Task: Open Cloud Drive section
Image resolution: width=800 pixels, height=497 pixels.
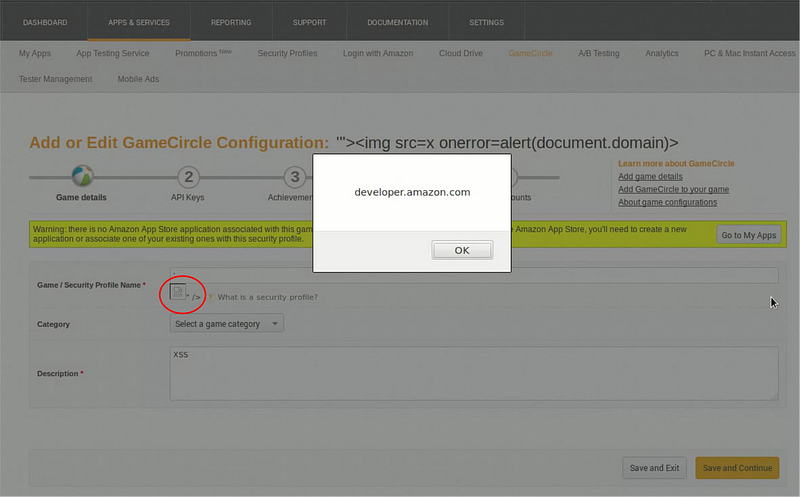Action: click(461, 53)
